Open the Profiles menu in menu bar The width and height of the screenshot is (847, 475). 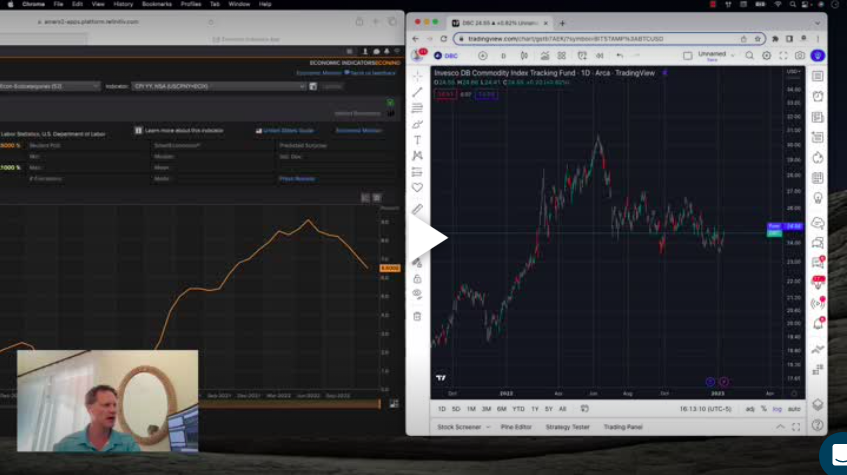click(190, 4)
